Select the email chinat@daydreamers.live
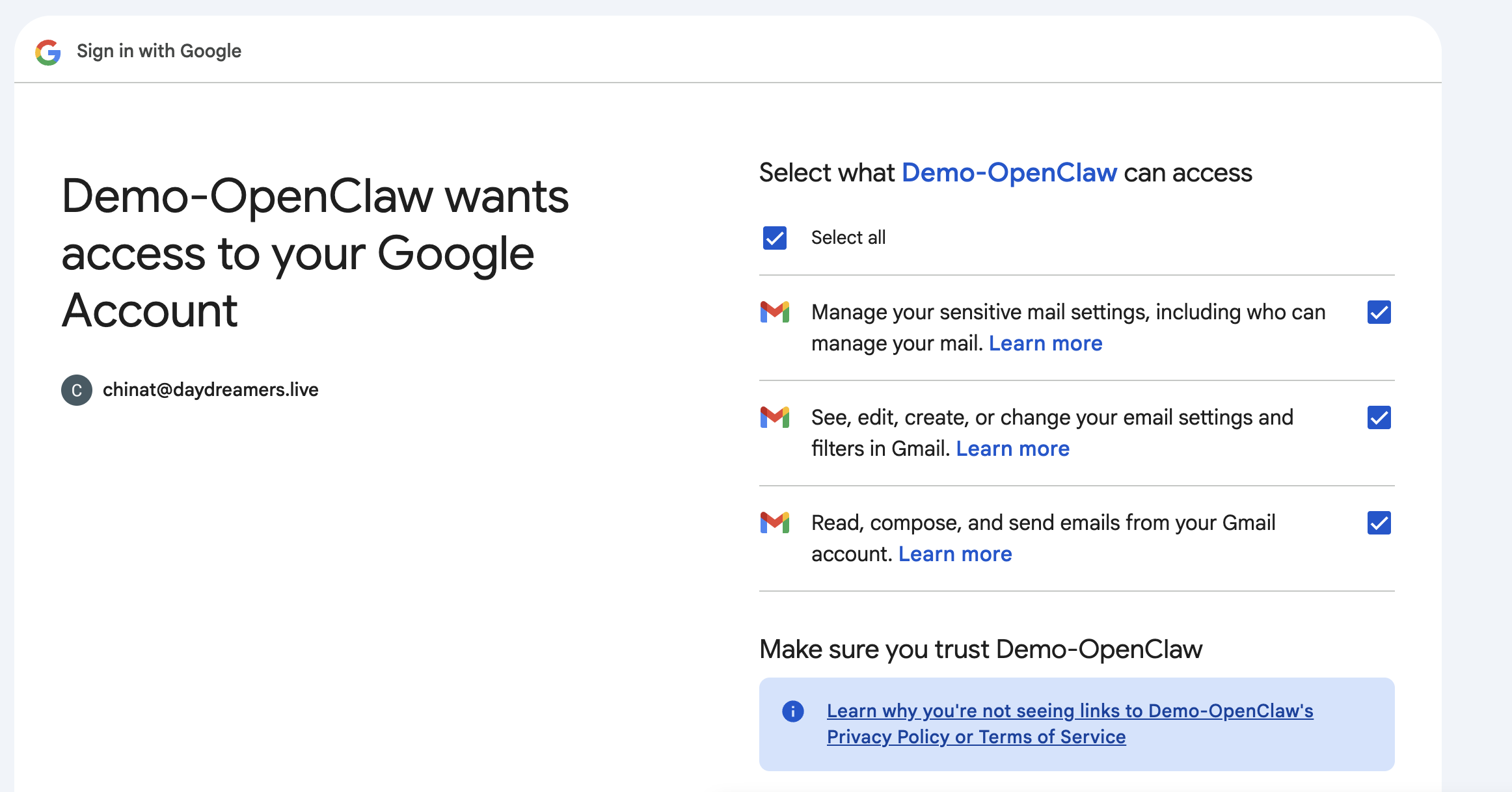The image size is (1512, 792). 210,389
